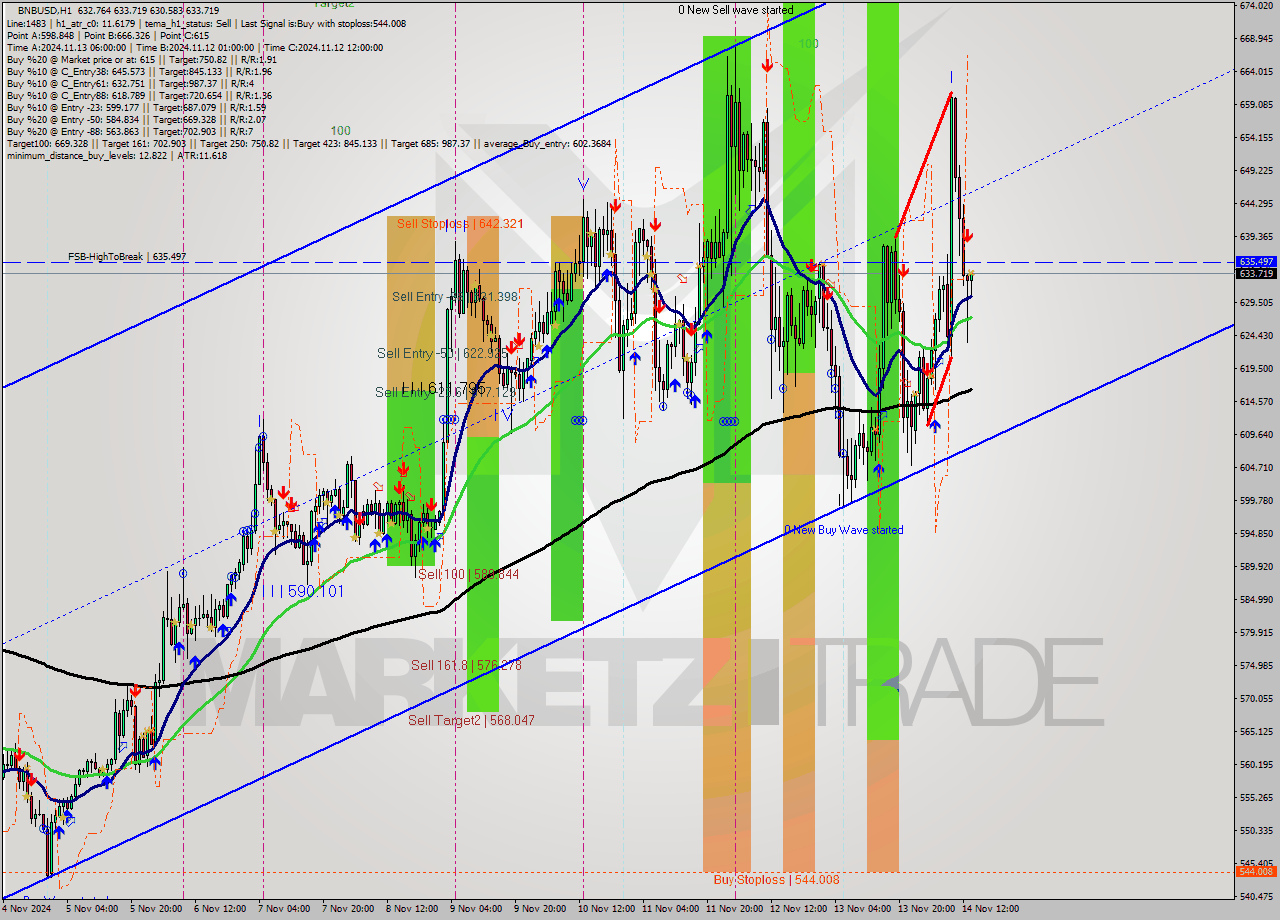Click the '0 New Buy Wave started' annotation
Image resolution: width=1280 pixels, height=920 pixels.
(843, 530)
